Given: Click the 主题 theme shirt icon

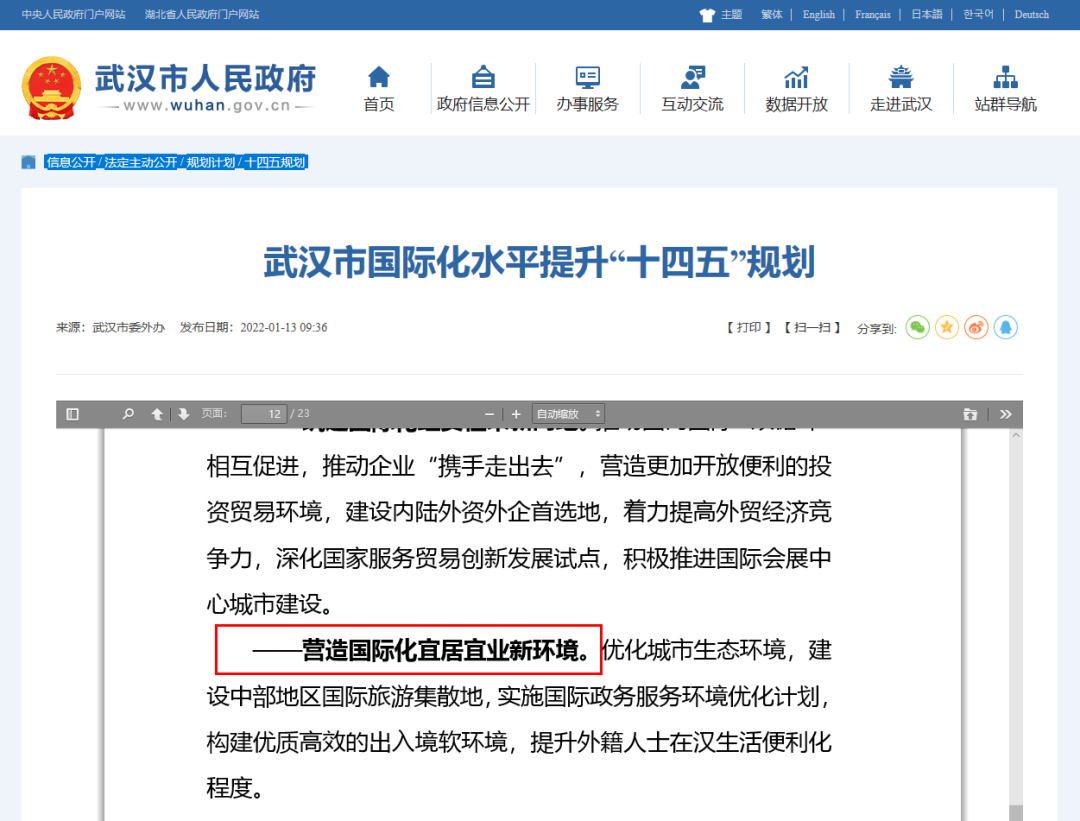Looking at the screenshot, I should click(x=707, y=15).
